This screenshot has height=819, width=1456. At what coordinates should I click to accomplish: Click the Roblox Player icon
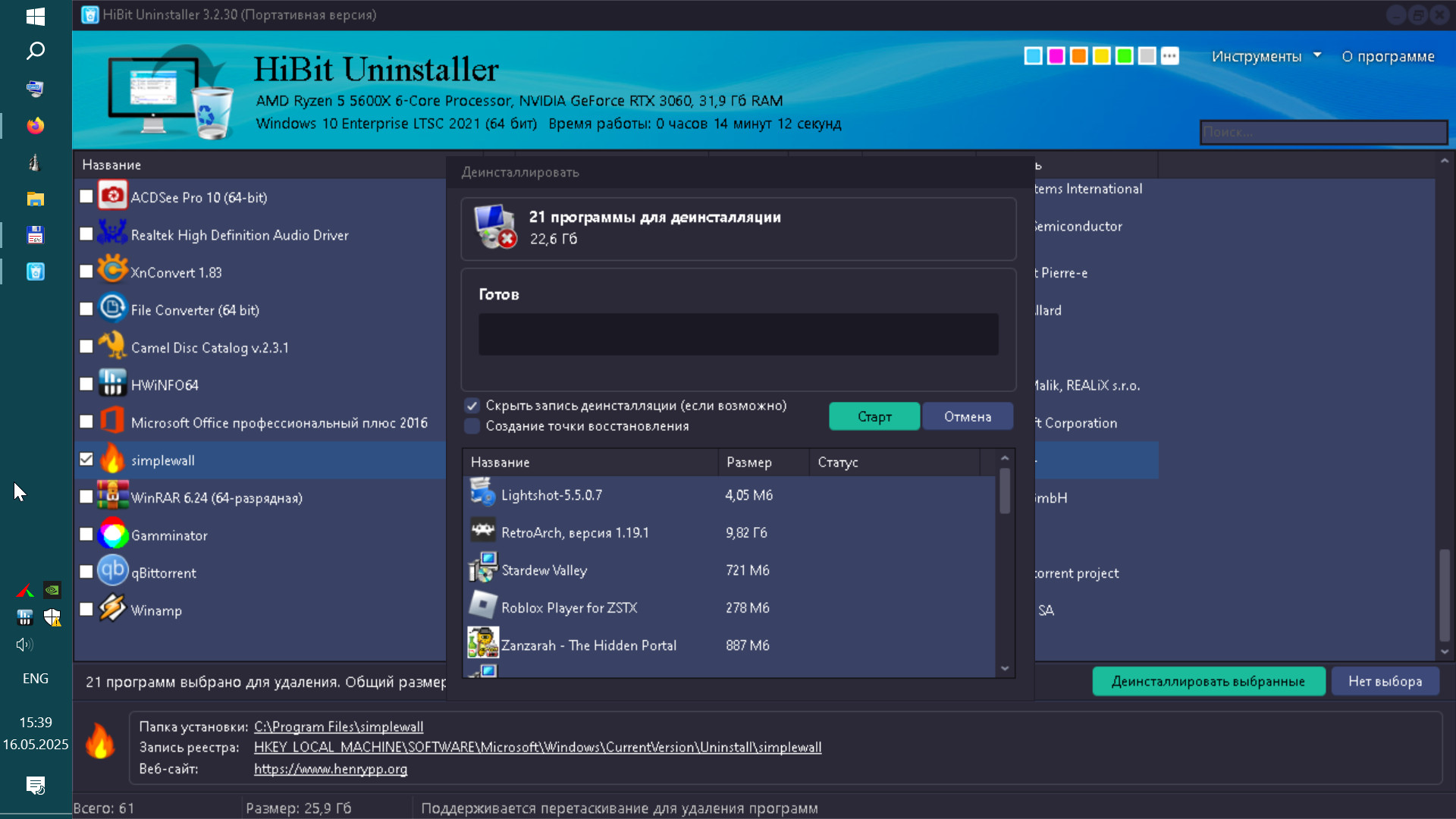[x=482, y=606]
